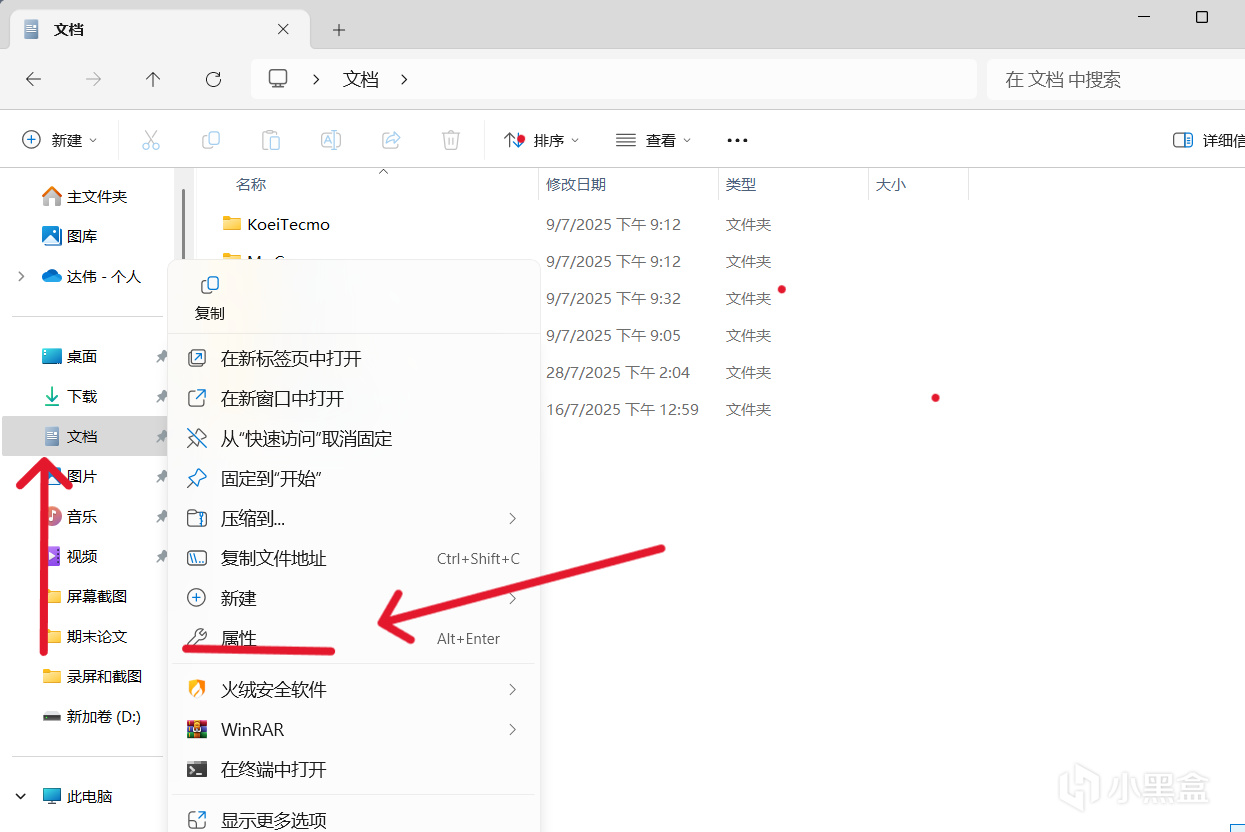Click the monitor icon in address bar
This screenshot has height=832, width=1245.
tap(279, 79)
